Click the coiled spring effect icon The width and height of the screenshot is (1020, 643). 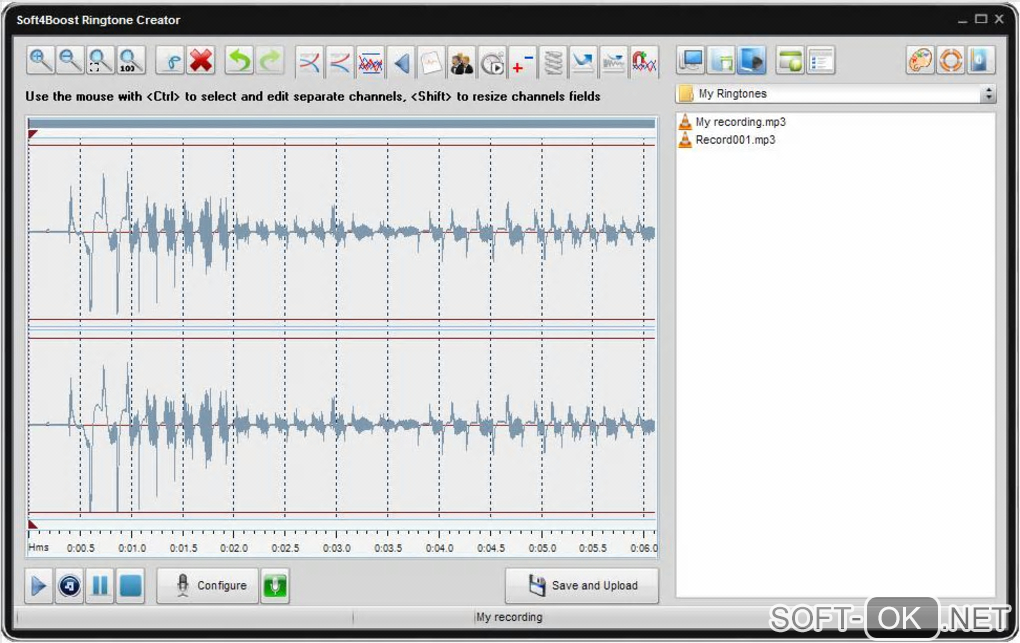point(553,62)
